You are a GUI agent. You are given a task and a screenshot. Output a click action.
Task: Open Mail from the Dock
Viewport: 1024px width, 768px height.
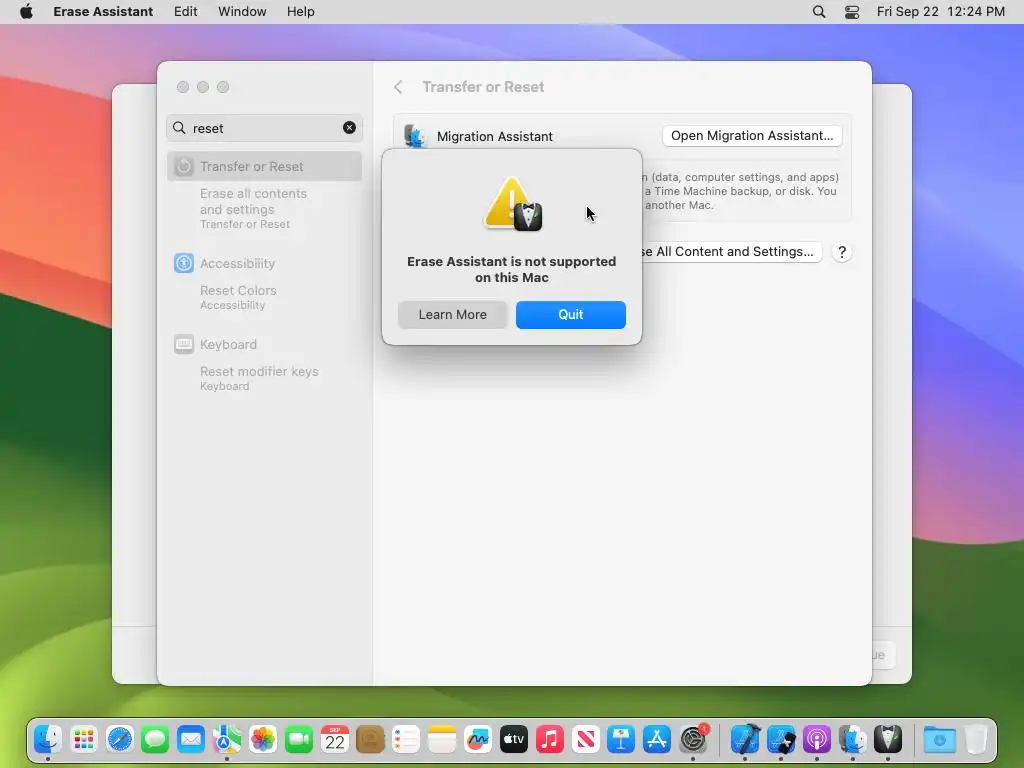click(191, 739)
